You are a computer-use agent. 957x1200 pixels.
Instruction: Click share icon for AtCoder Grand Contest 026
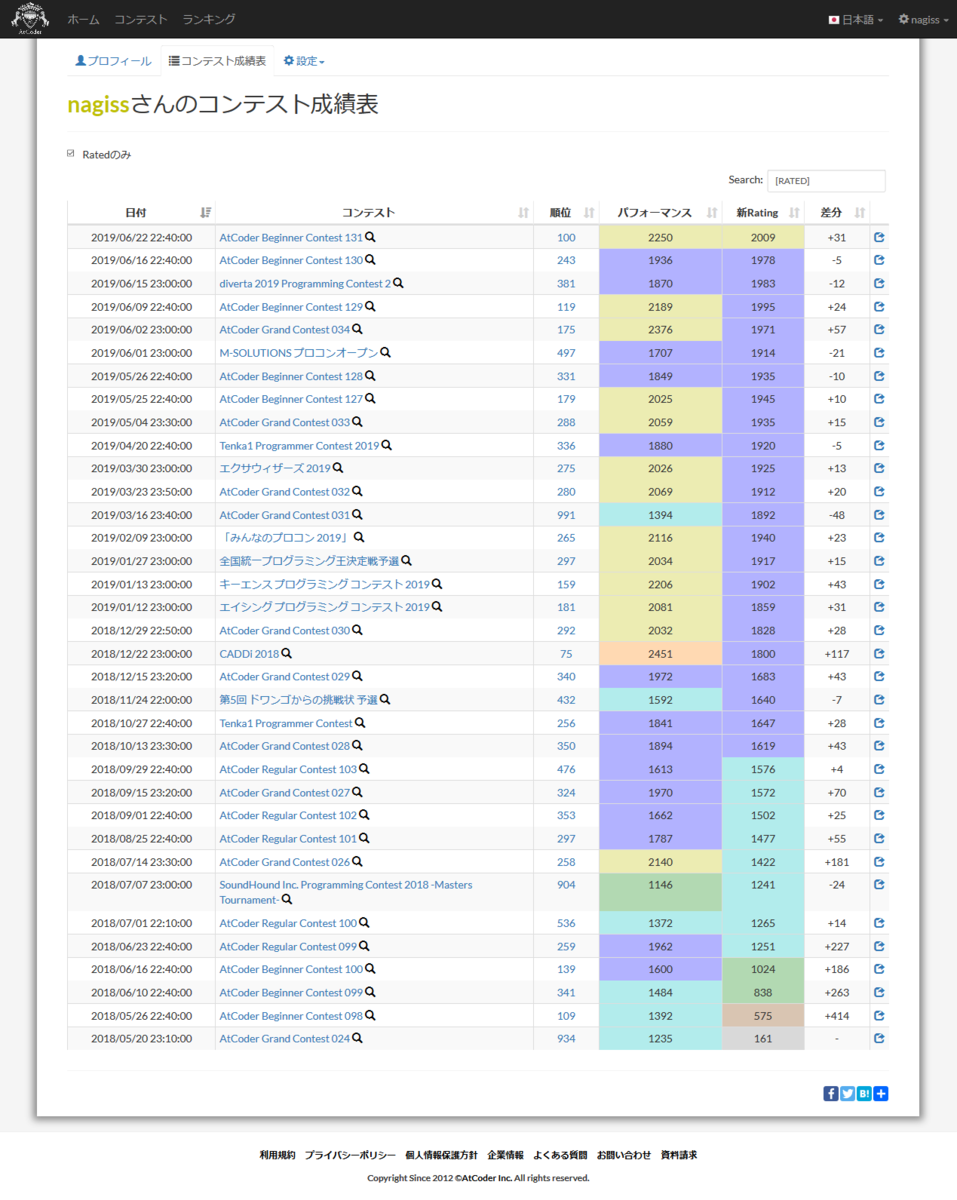pyautogui.click(x=879, y=861)
